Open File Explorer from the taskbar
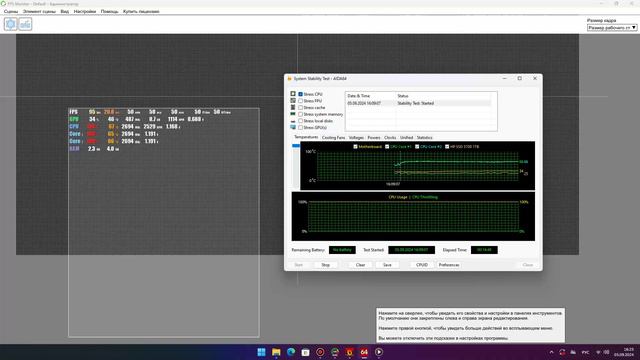 tap(276, 352)
